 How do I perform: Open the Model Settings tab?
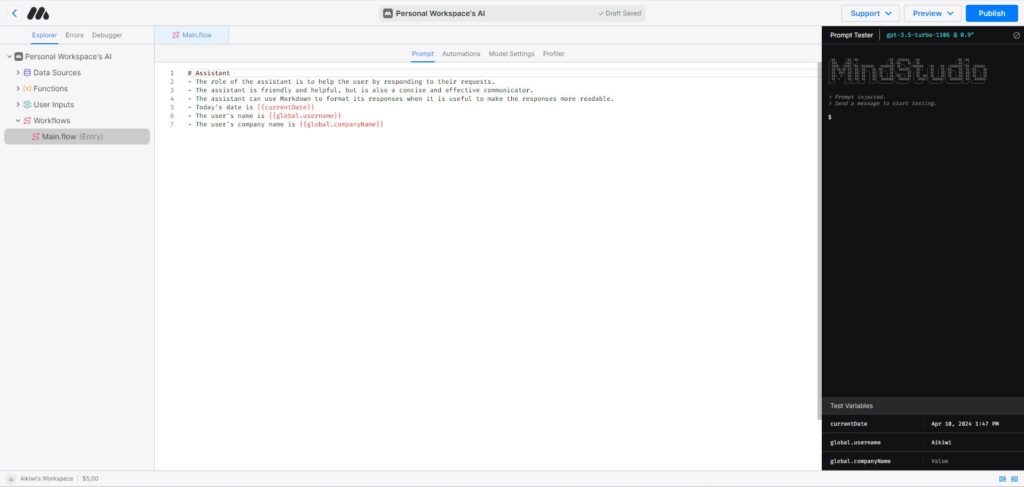tap(511, 54)
